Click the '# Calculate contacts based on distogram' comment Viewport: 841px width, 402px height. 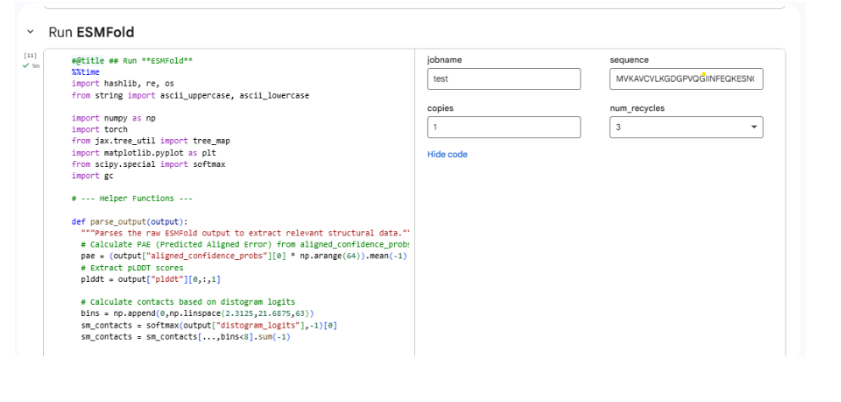pos(188,302)
